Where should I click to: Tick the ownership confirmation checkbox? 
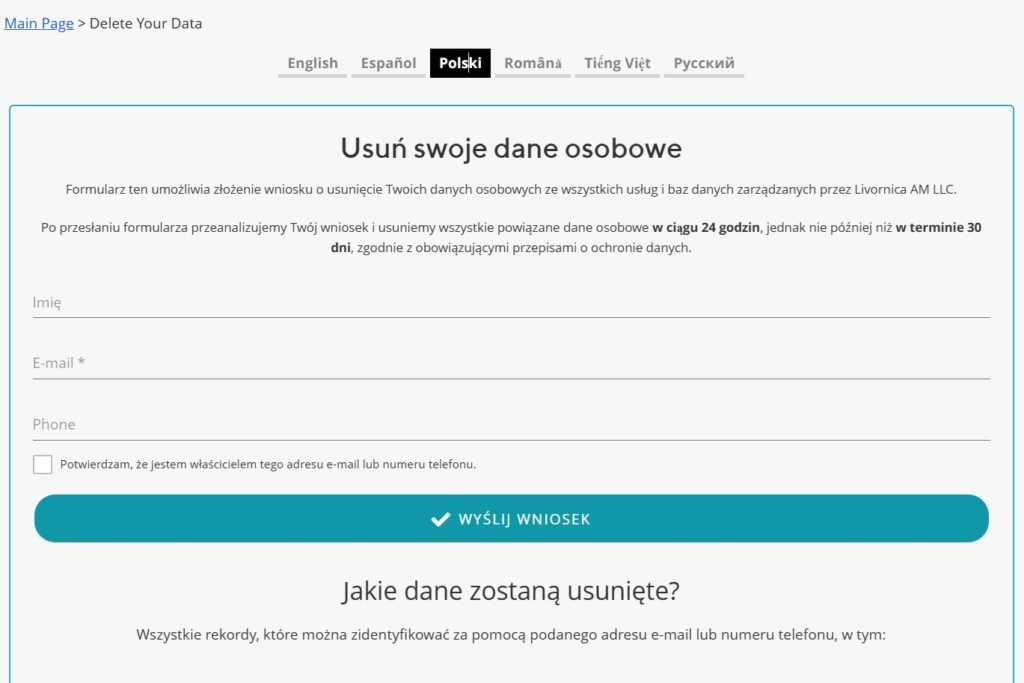point(42,464)
